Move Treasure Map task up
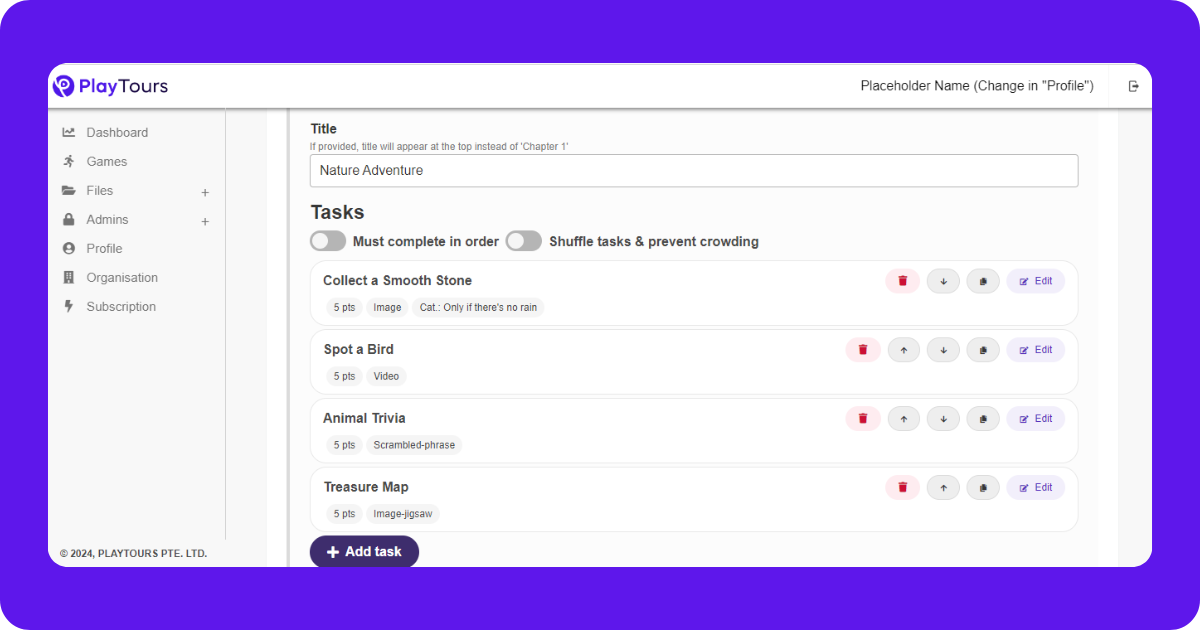 coord(943,488)
